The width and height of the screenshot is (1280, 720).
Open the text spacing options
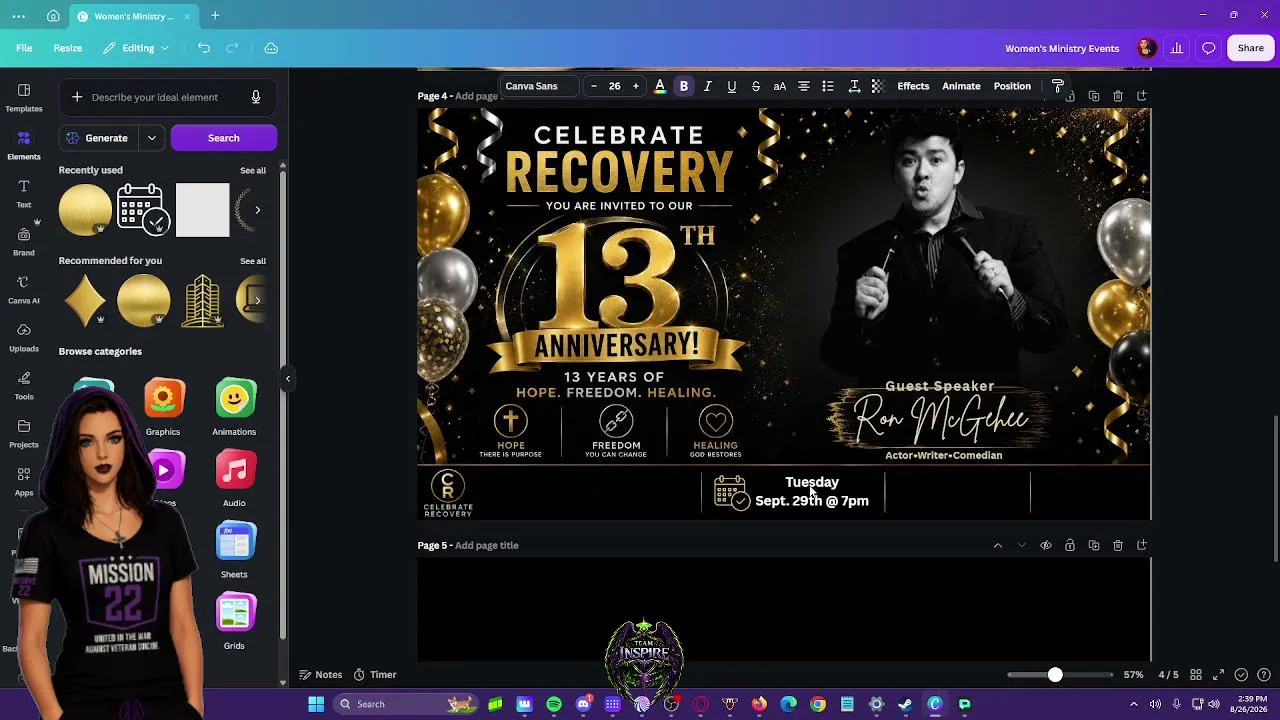coord(854,86)
